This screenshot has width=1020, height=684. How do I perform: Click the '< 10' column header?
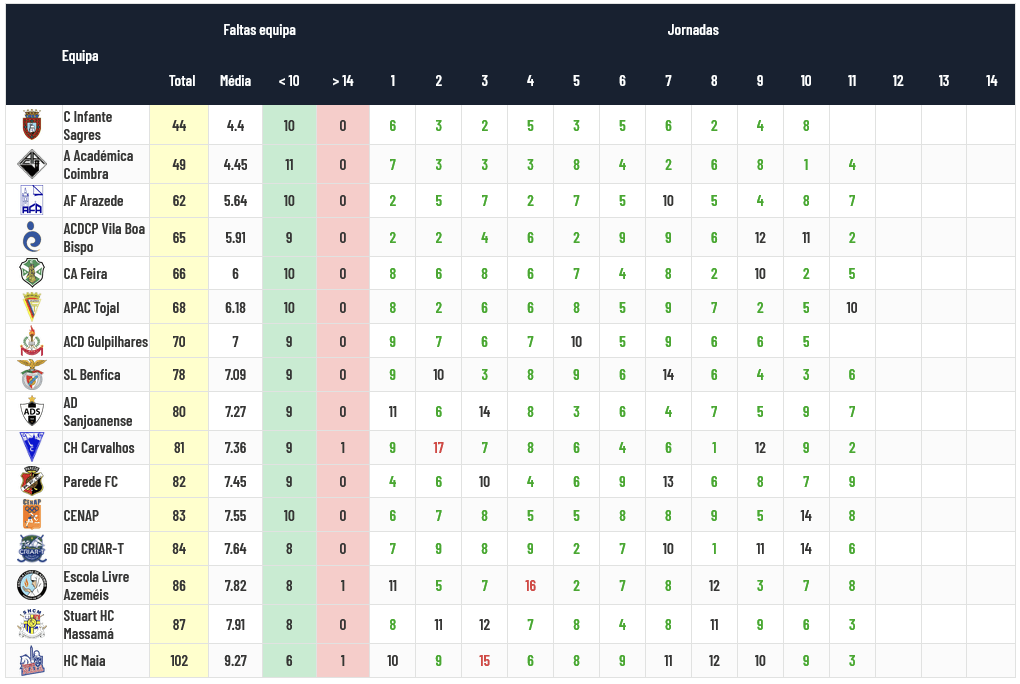288,81
